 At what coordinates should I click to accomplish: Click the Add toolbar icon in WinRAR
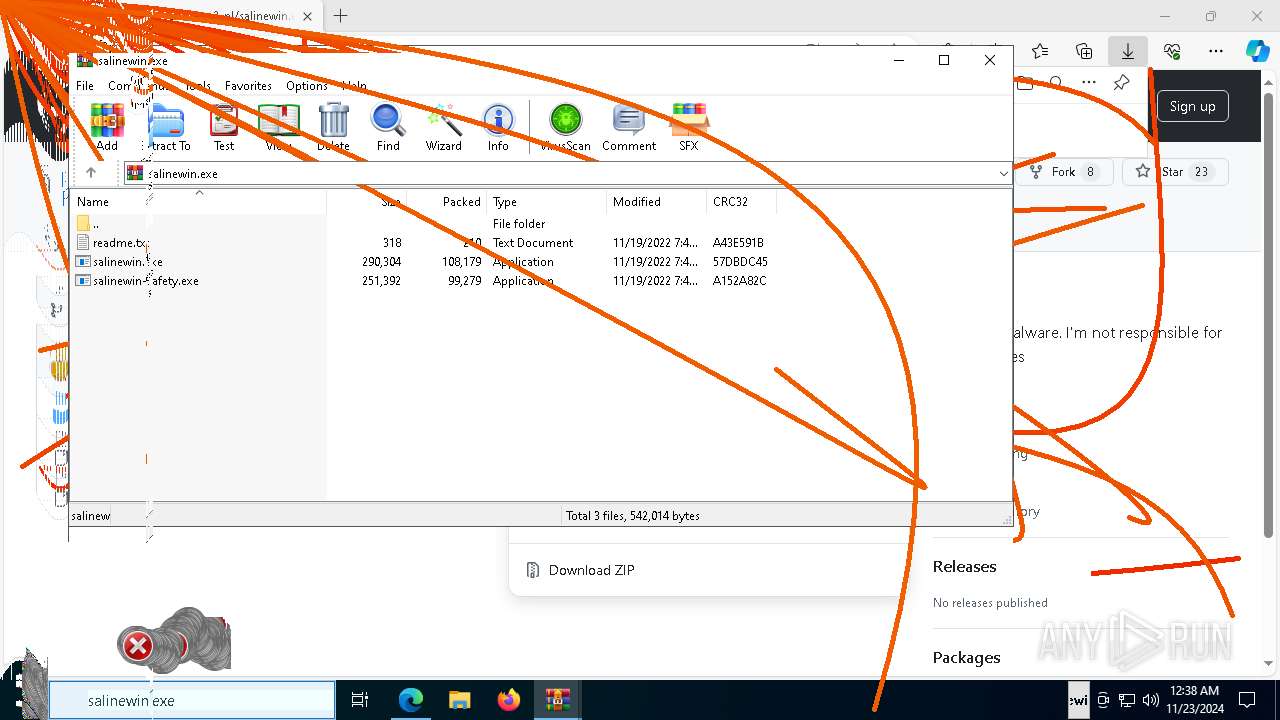107,127
